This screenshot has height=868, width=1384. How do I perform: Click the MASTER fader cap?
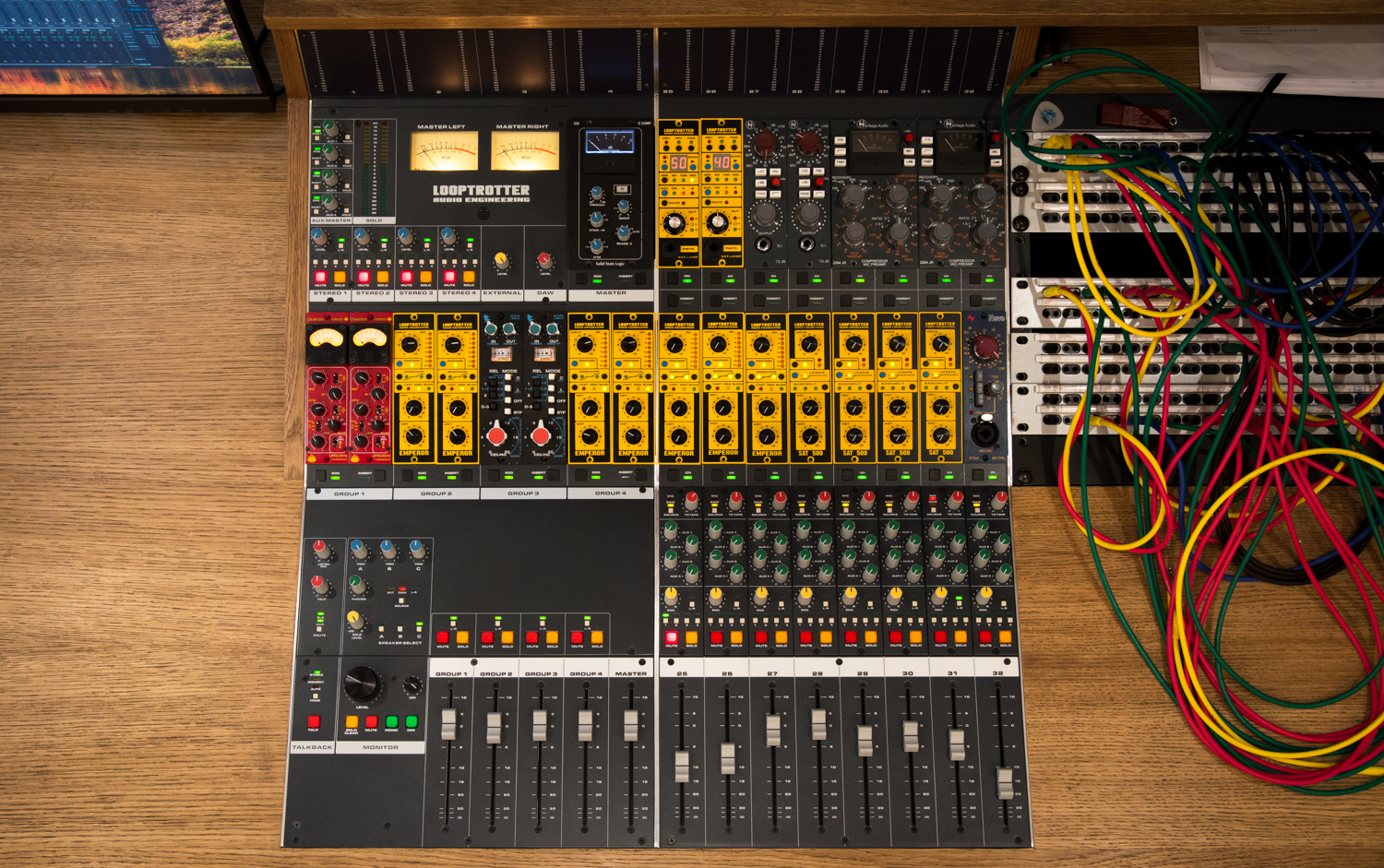coord(632,725)
